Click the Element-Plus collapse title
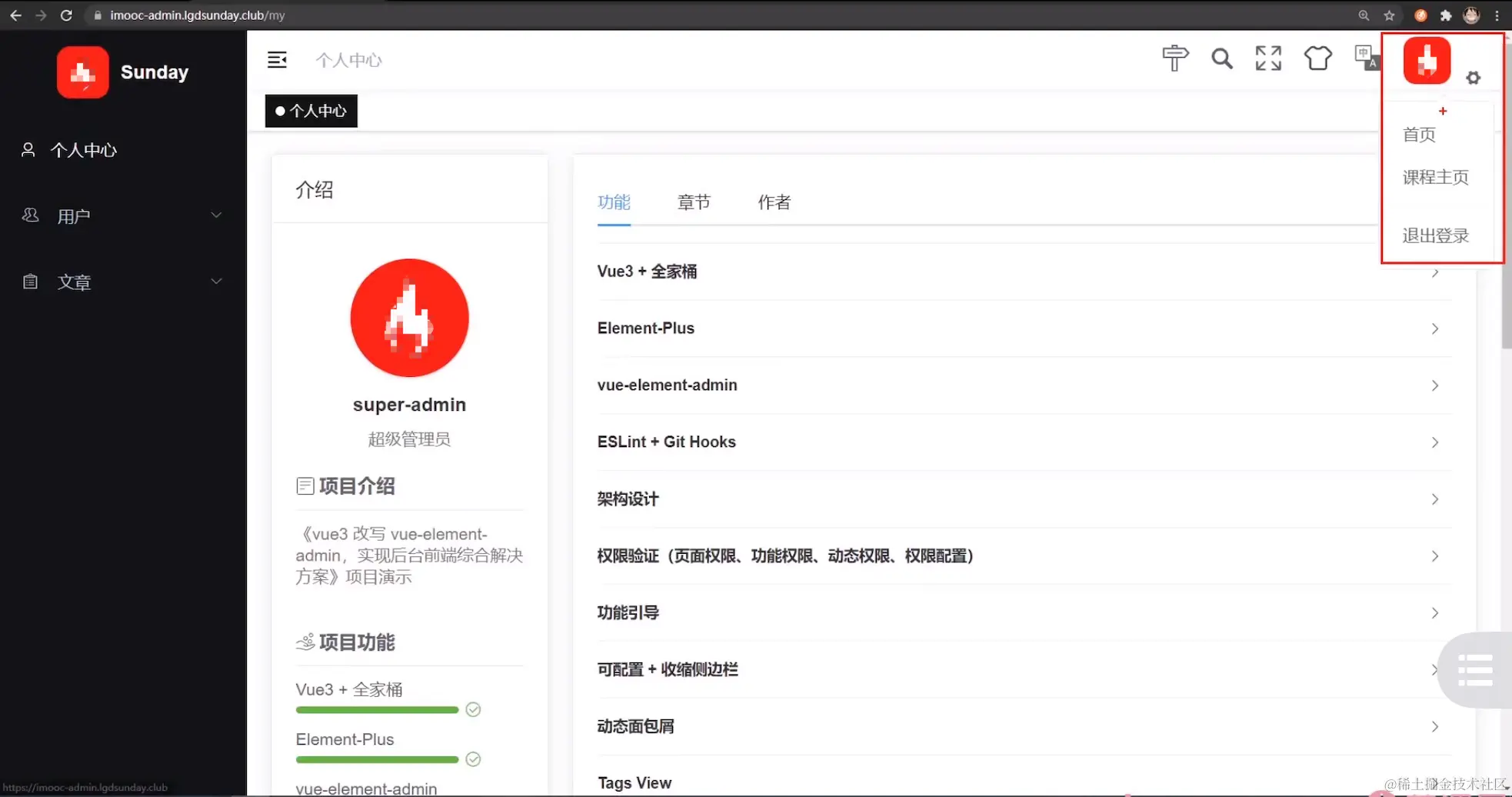The image size is (1512, 797). coord(645,328)
